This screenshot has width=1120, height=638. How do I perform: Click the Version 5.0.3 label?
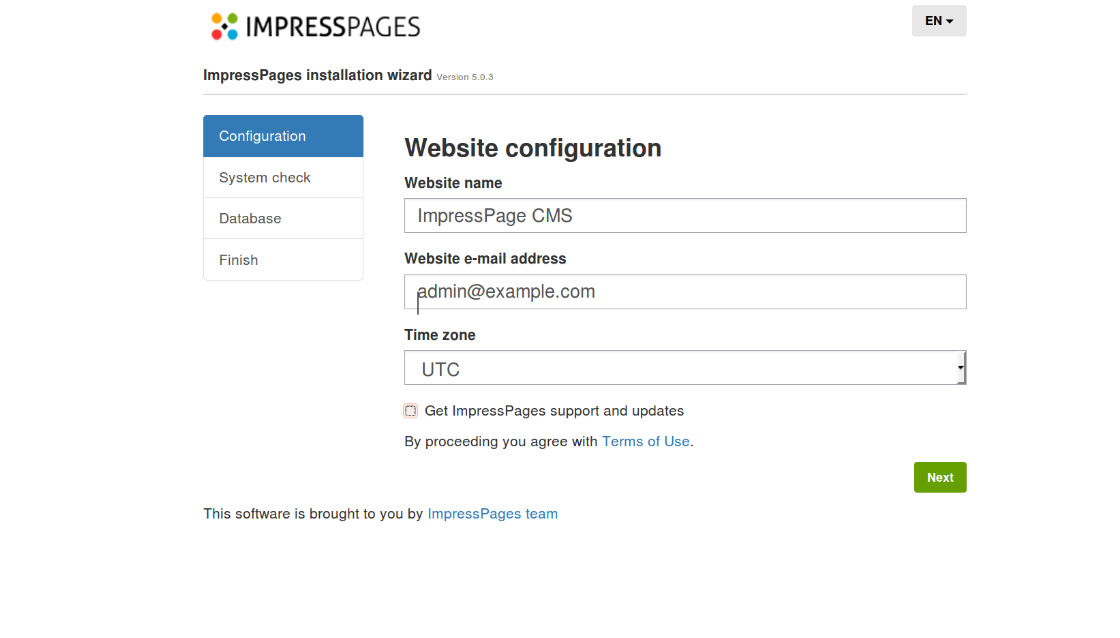[465, 76]
